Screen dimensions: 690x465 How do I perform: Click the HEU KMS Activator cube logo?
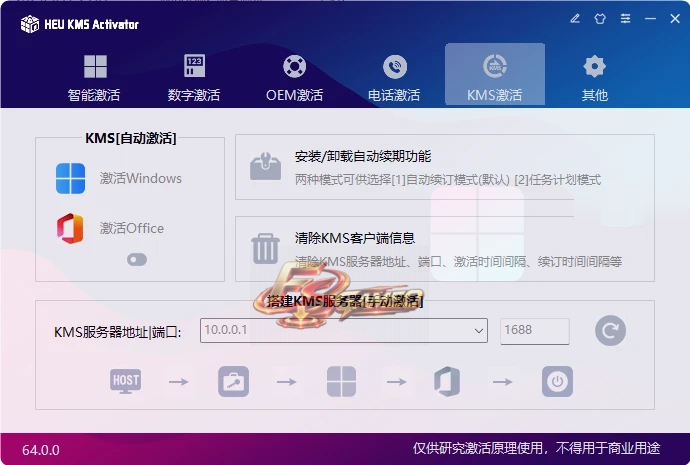30,24
